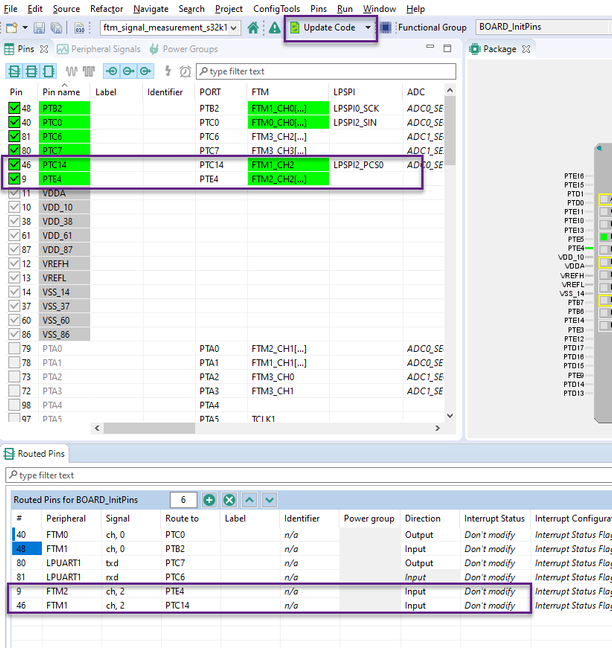Focus the Routed Pins filter text field
The height and width of the screenshot is (648, 612).
coord(308,475)
